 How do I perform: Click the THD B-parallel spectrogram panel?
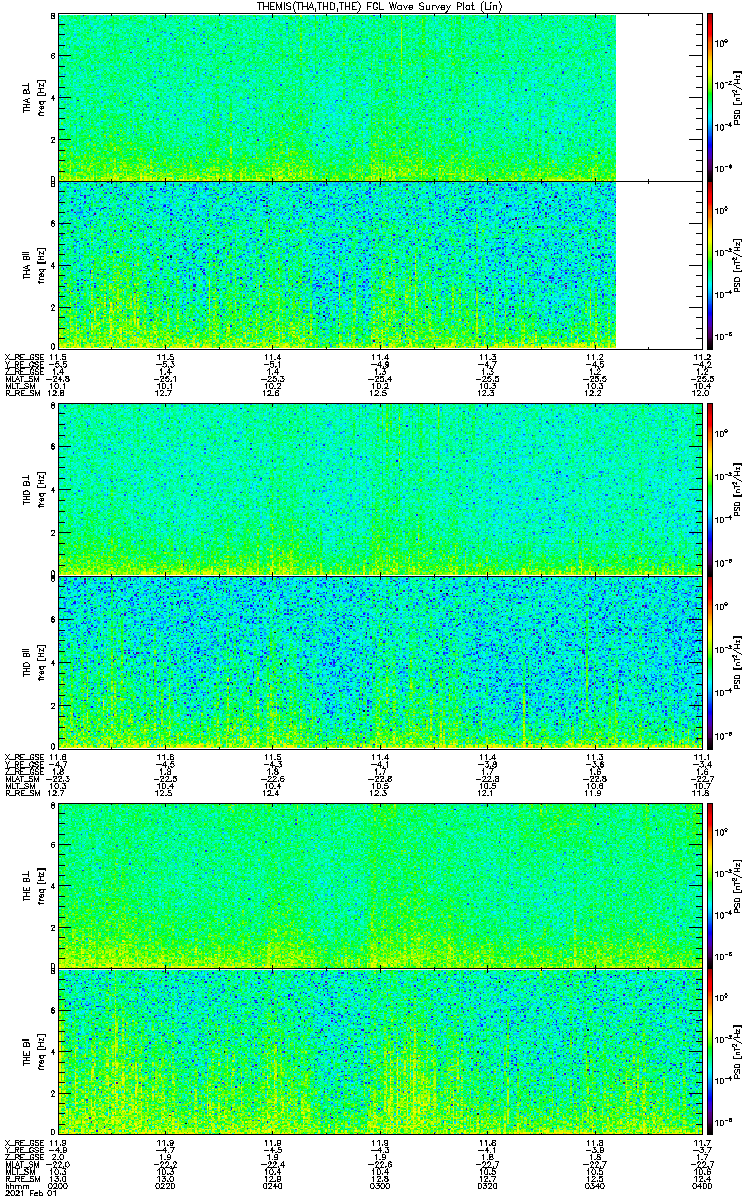(380, 661)
